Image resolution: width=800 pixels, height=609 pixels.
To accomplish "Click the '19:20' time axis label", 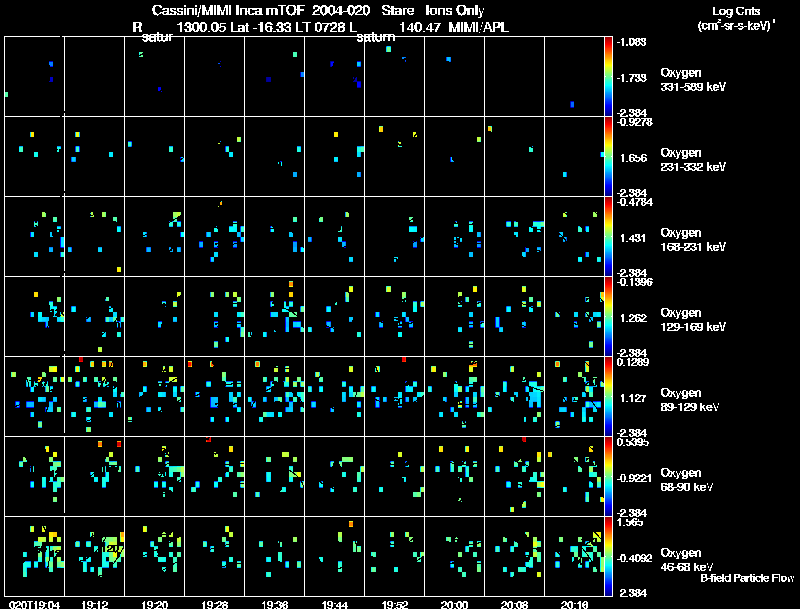I will click(155, 605).
